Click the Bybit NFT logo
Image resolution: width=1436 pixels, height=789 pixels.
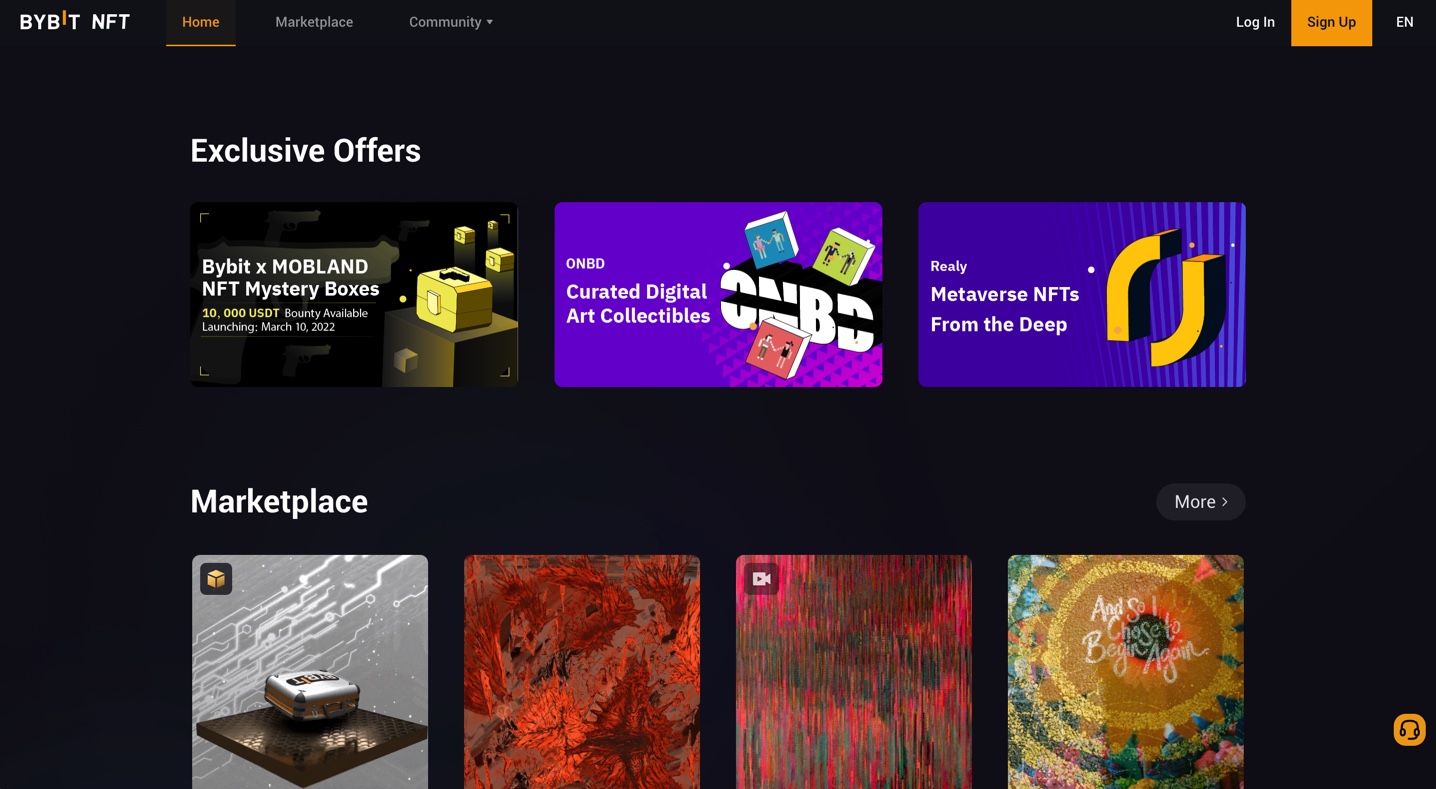pos(75,21)
